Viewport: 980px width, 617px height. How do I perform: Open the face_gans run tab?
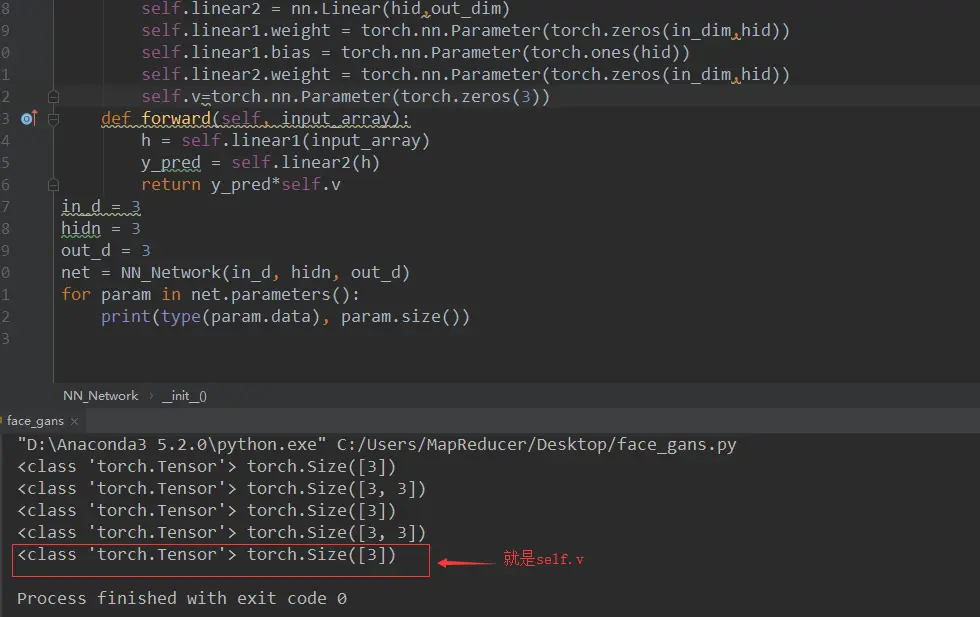(35, 421)
